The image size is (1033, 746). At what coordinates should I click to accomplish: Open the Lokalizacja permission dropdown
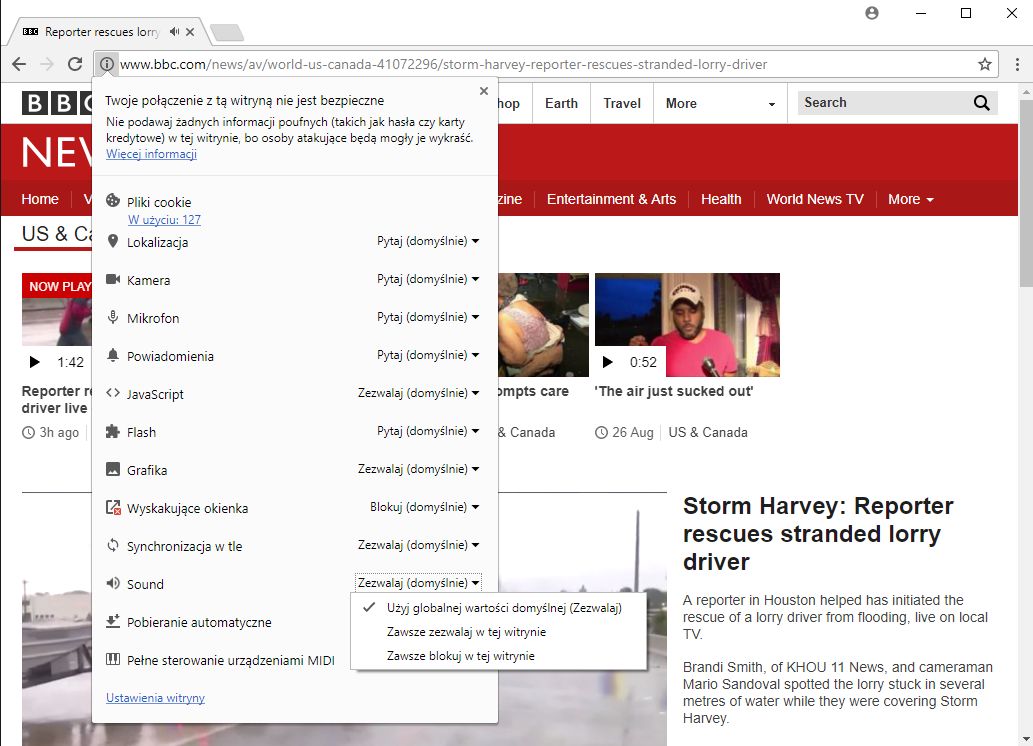pos(428,241)
